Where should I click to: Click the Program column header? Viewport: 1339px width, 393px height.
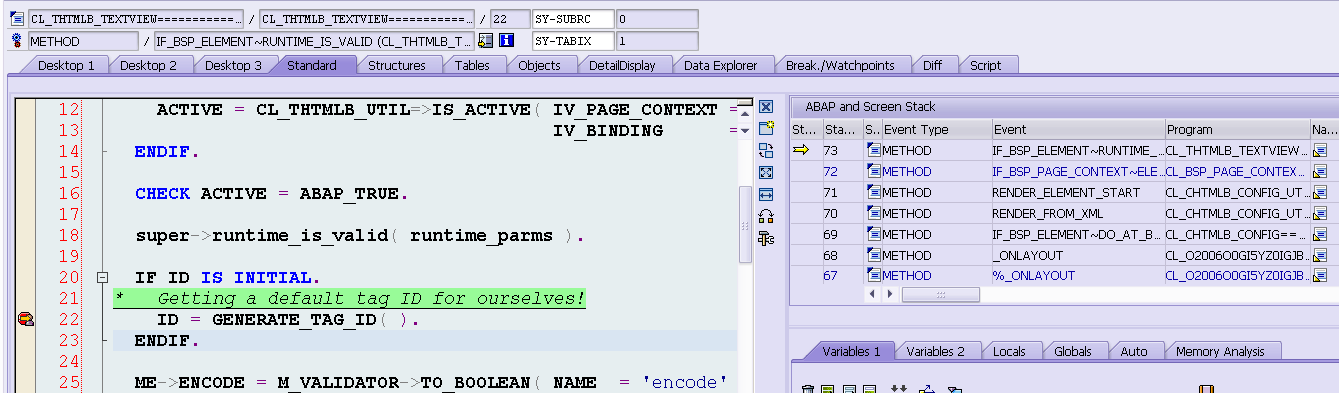tap(1238, 129)
